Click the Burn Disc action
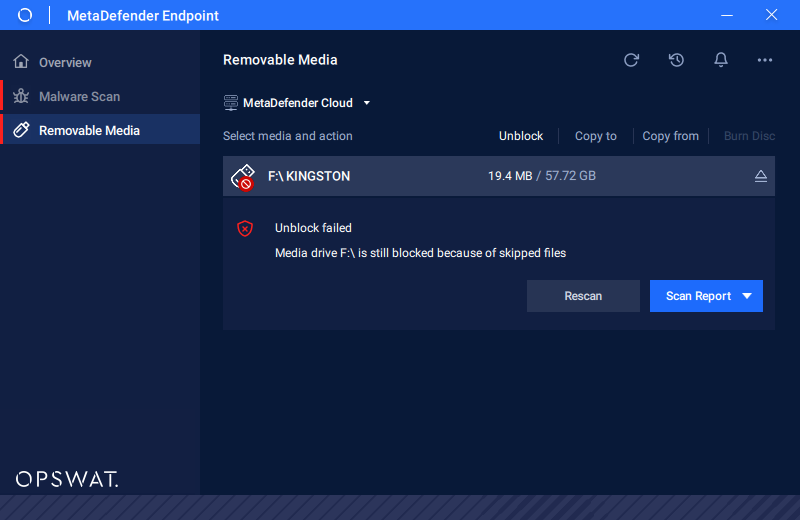The image size is (800, 520). [x=749, y=136]
